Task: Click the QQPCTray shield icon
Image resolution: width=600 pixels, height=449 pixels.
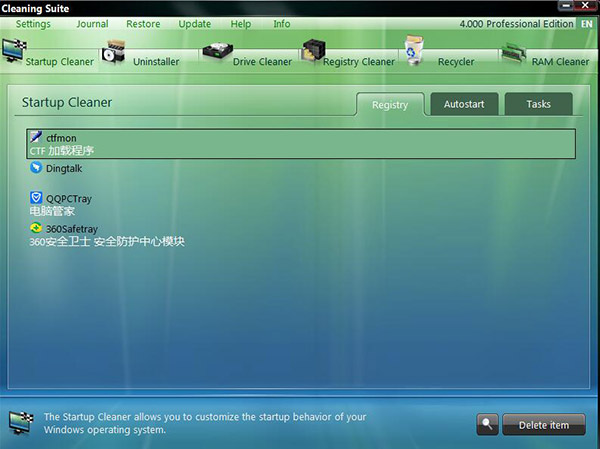Action: (36, 198)
